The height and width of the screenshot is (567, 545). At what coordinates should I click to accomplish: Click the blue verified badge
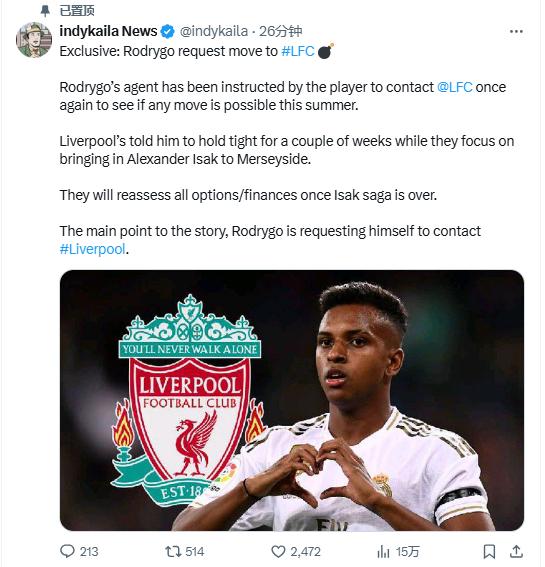point(167,31)
